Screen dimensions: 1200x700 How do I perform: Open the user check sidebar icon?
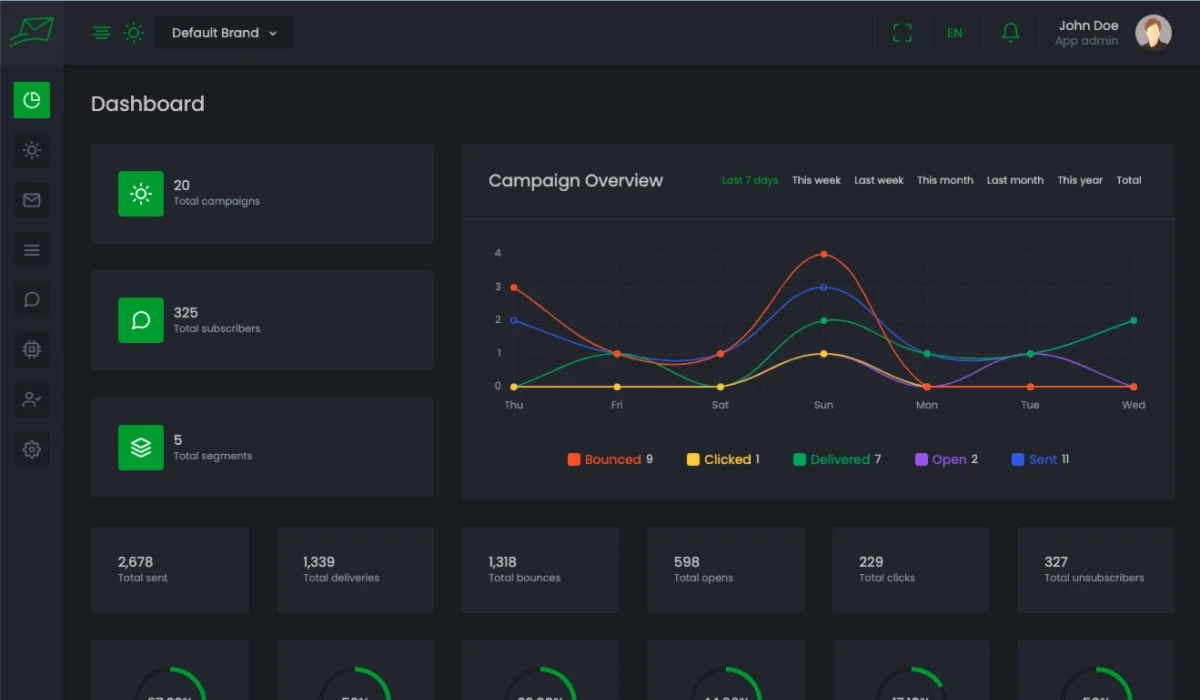click(31, 399)
